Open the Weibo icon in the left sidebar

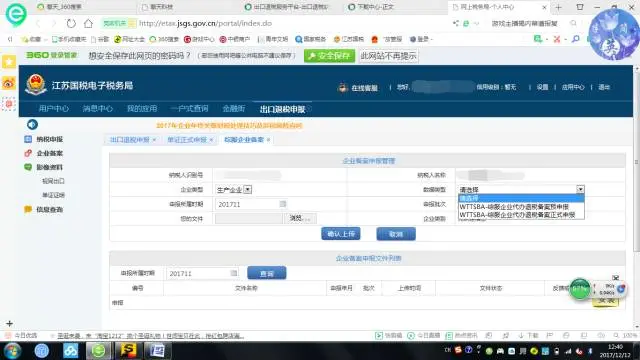(9, 83)
